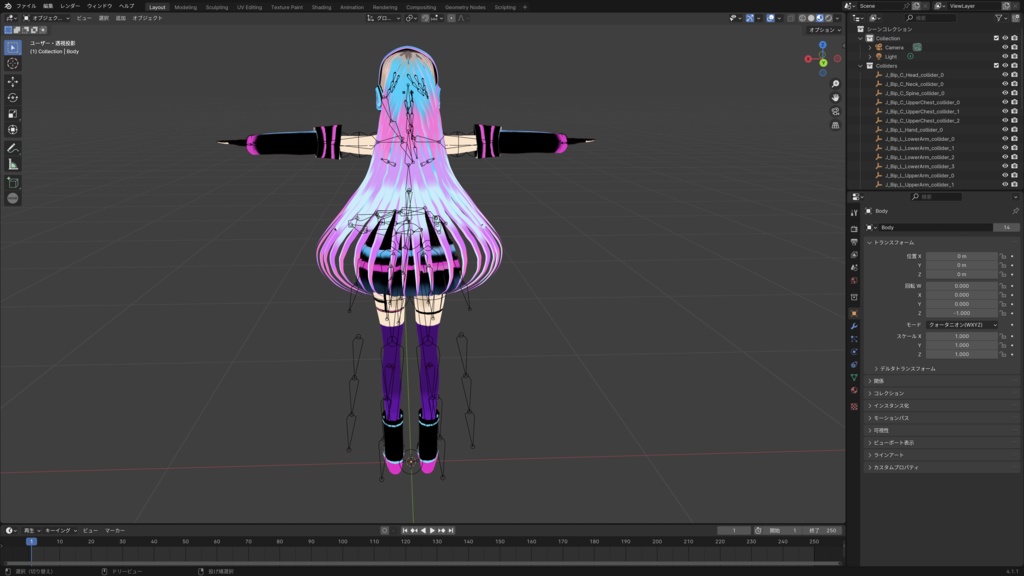Pick the Measure tool
This screenshot has width=1024, height=576.
pos(12,164)
